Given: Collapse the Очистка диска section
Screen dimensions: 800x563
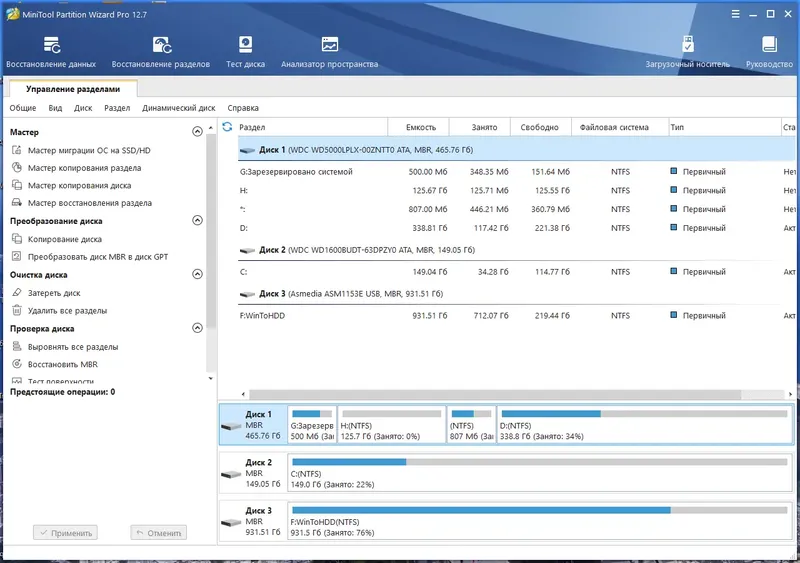Looking at the screenshot, I should tap(197, 274).
